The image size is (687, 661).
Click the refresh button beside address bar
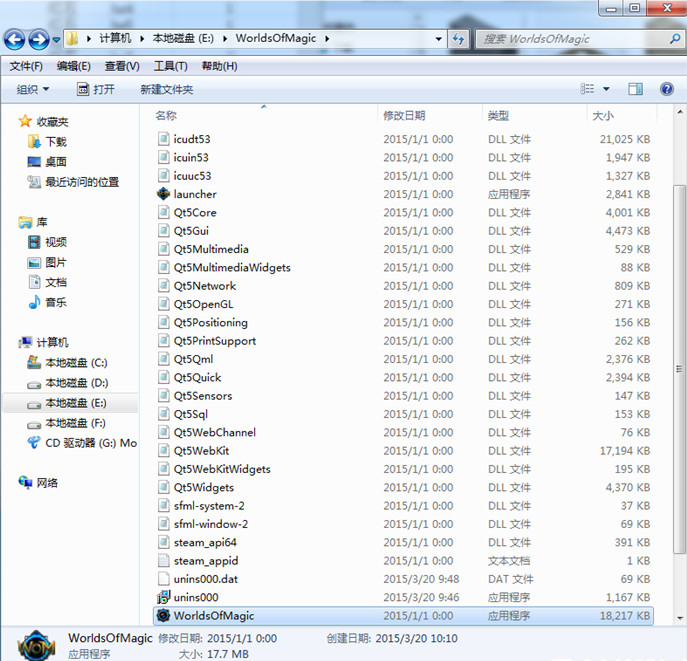click(459, 39)
